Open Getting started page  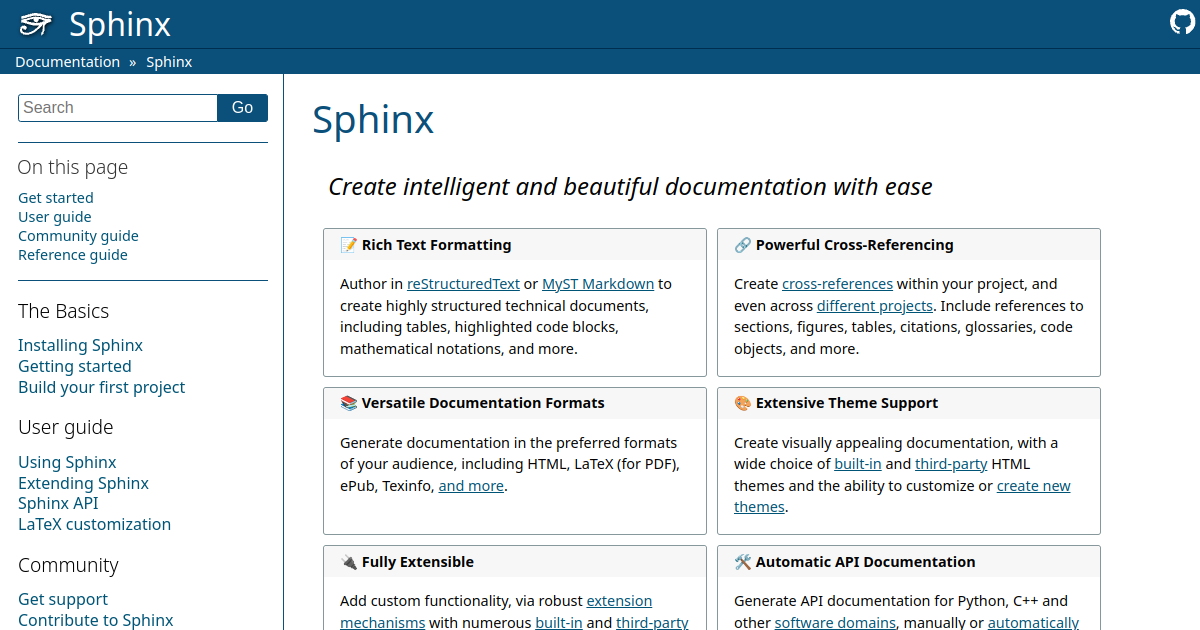pos(75,366)
